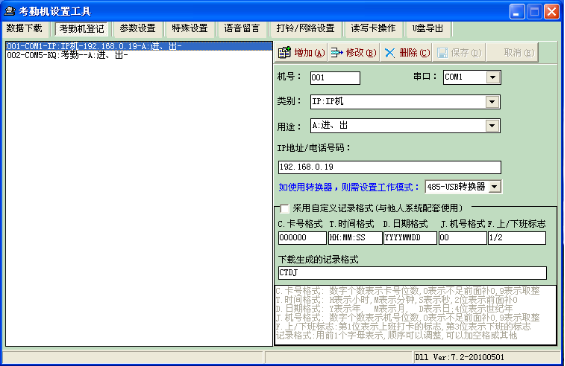The width and height of the screenshot is (565, 366).
Task: Click the 卡号格式 000000 field
Action: [x=302, y=238]
